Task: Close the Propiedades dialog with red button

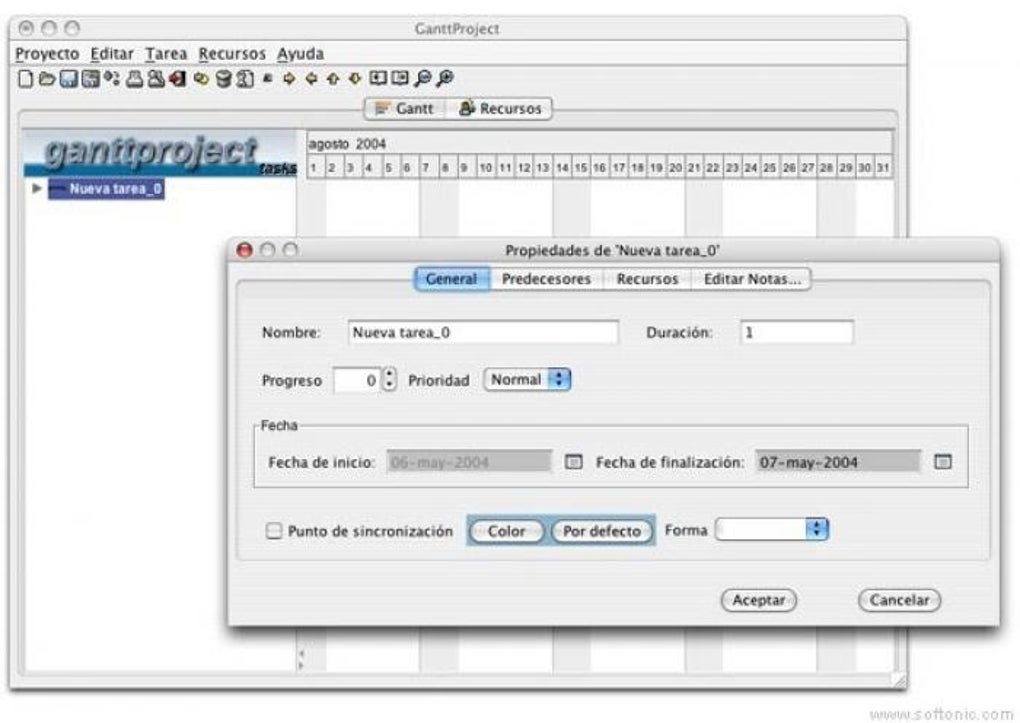Action: 244,250
